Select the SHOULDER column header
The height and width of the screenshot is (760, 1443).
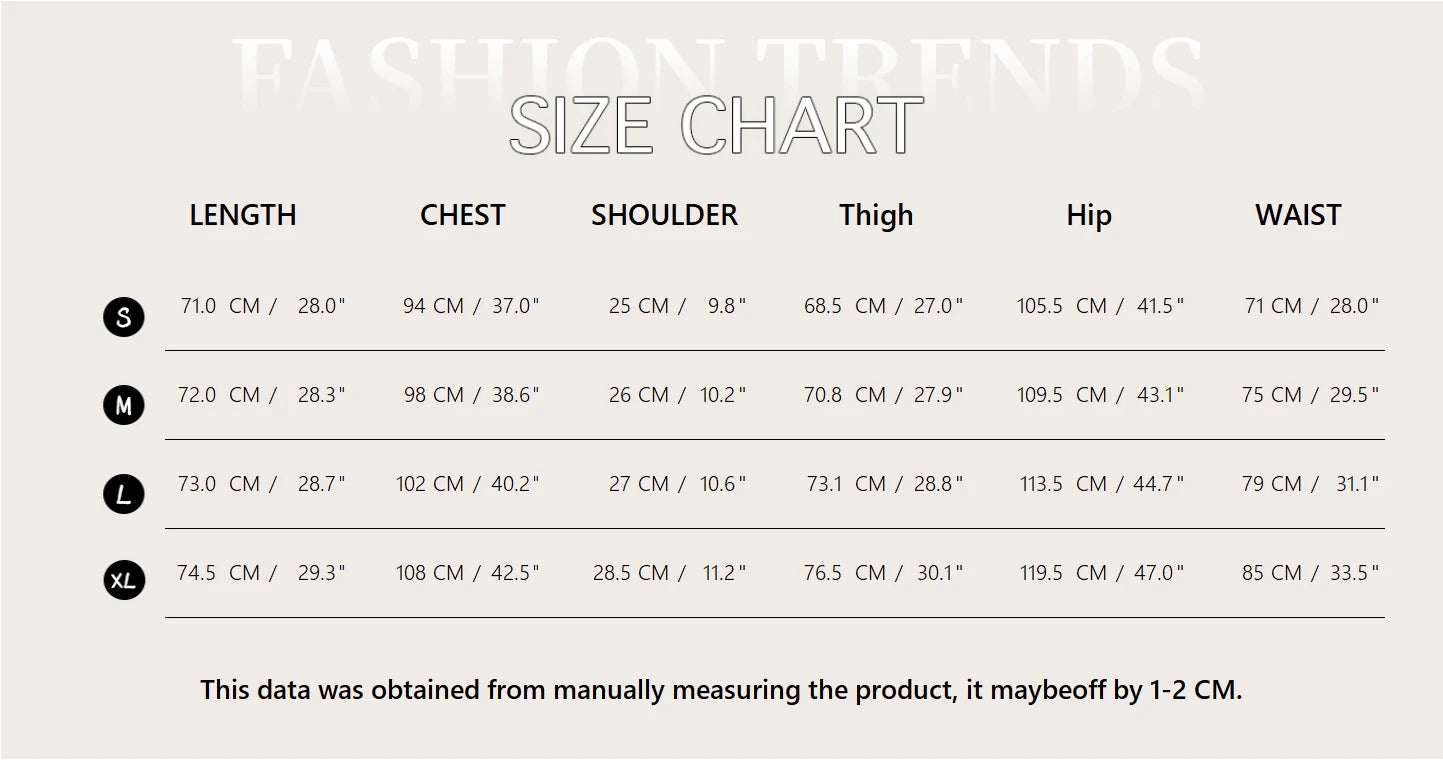point(664,215)
